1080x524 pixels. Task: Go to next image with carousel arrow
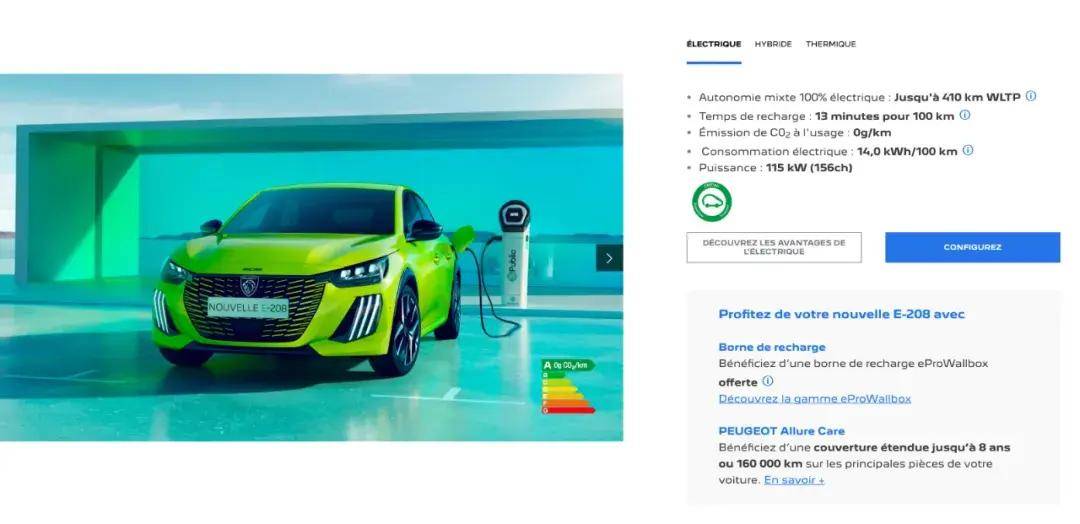click(609, 258)
